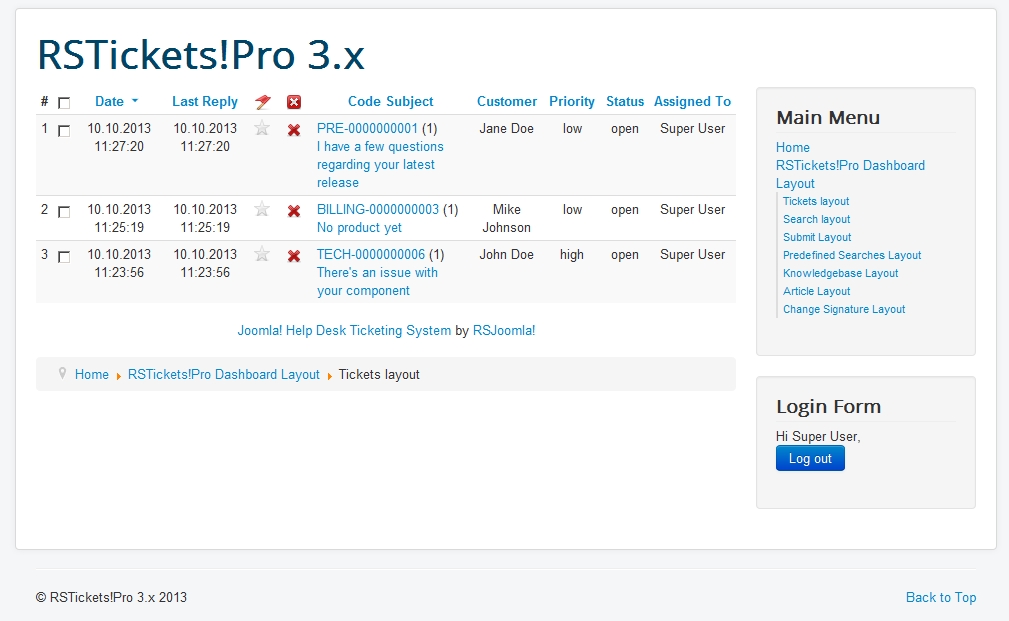Click the Log out button

click(x=810, y=458)
